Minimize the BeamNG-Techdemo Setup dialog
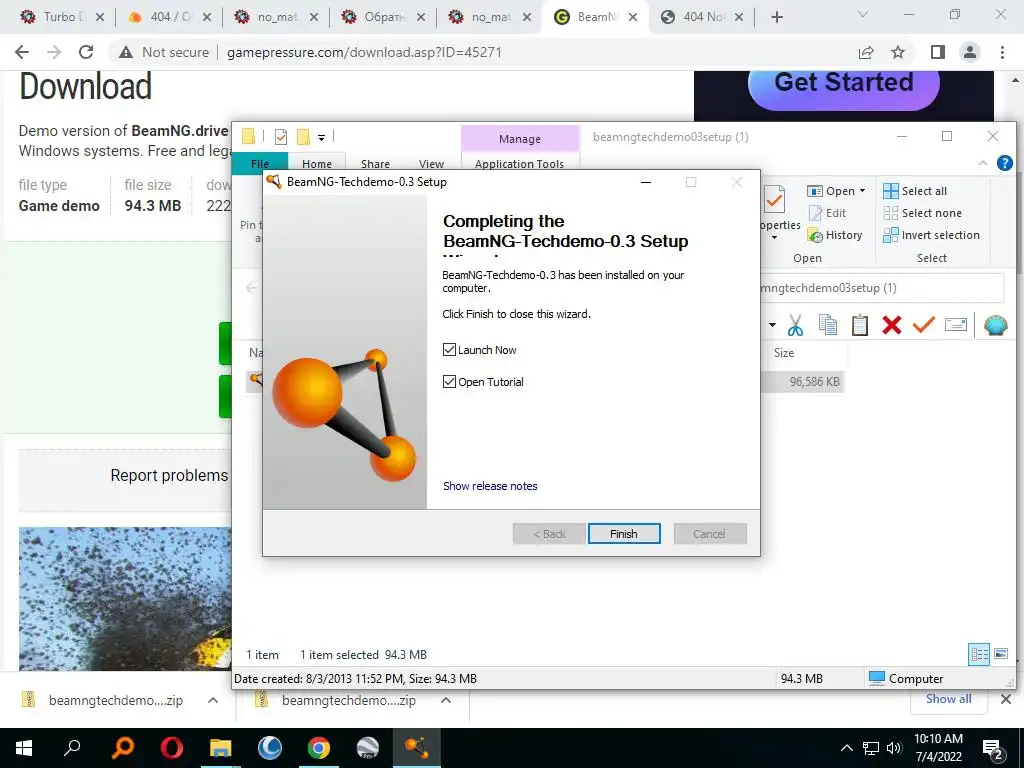The image size is (1024, 768). point(646,182)
